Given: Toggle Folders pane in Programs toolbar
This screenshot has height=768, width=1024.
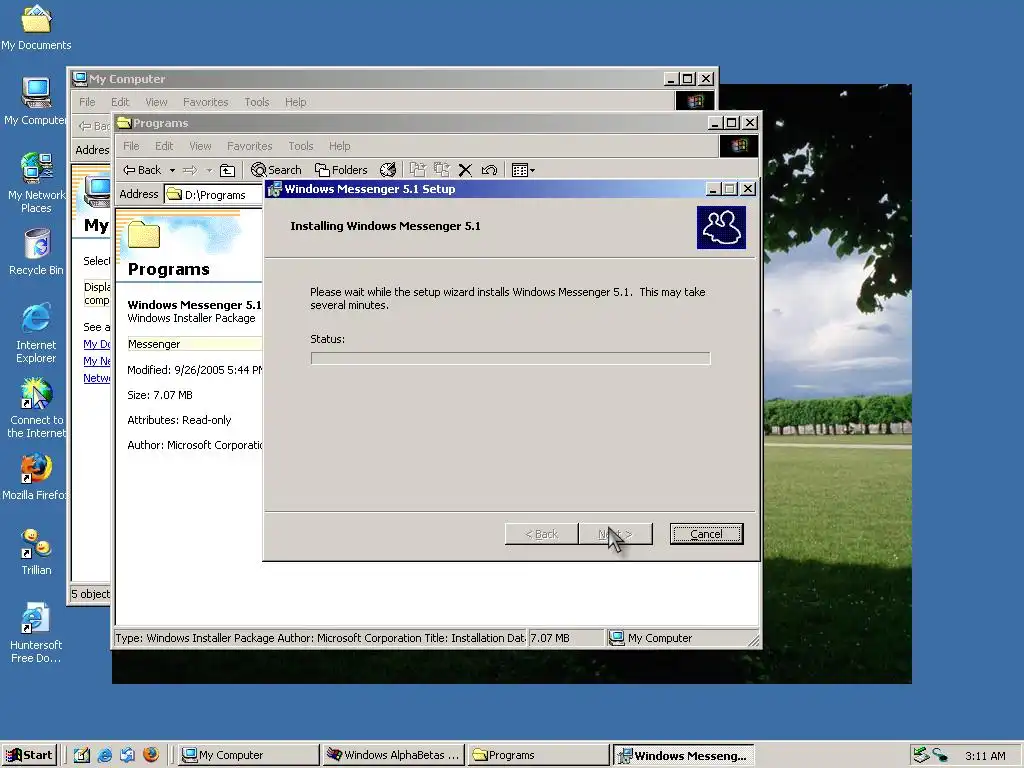Looking at the screenshot, I should (x=341, y=170).
